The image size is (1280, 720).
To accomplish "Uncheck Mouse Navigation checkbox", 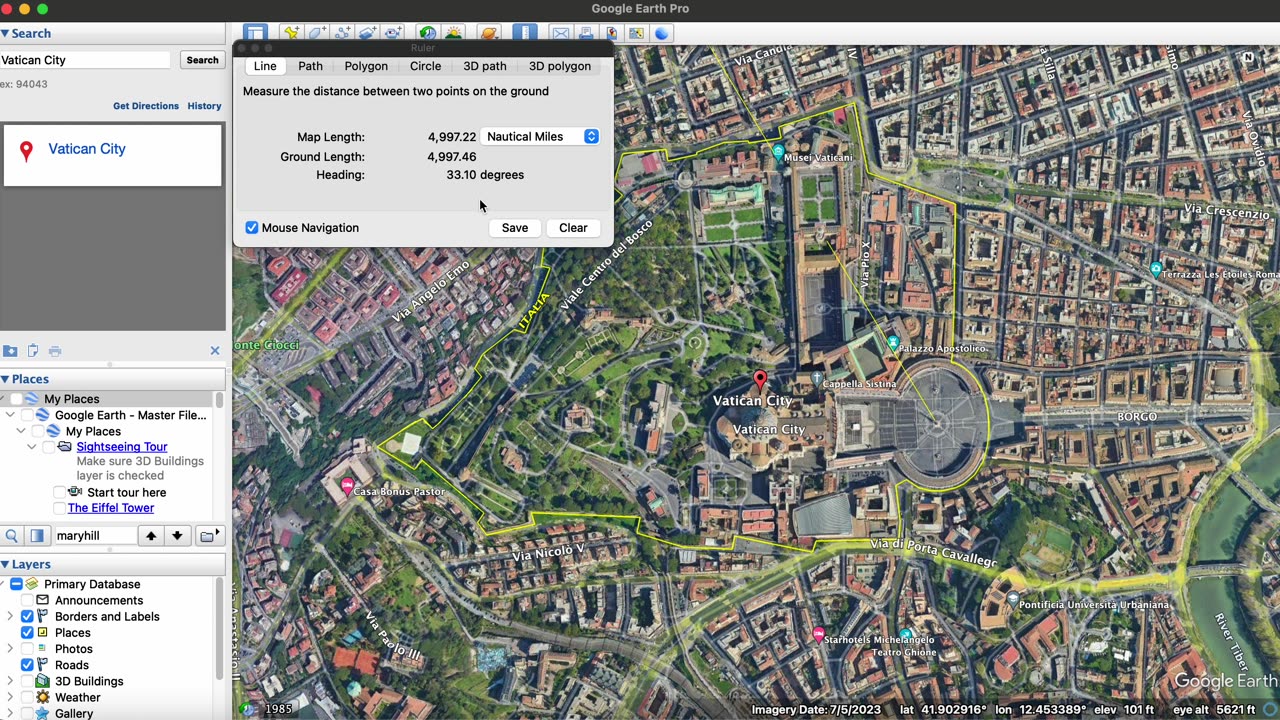I will tap(252, 228).
